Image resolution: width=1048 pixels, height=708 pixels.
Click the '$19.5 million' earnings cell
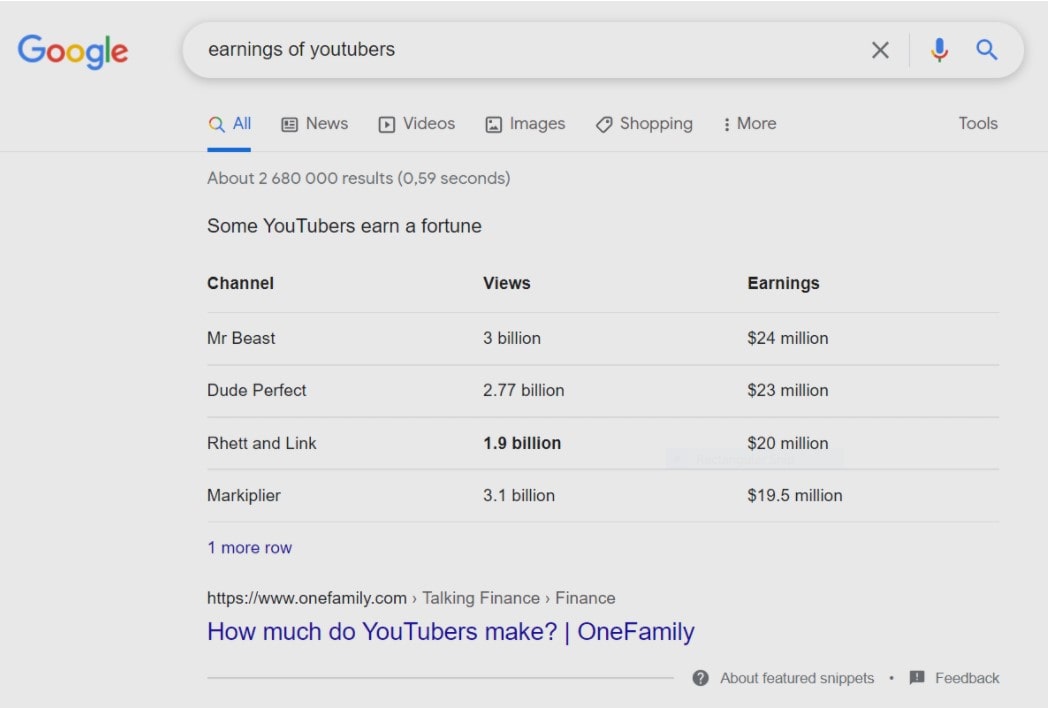click(795, 495)
